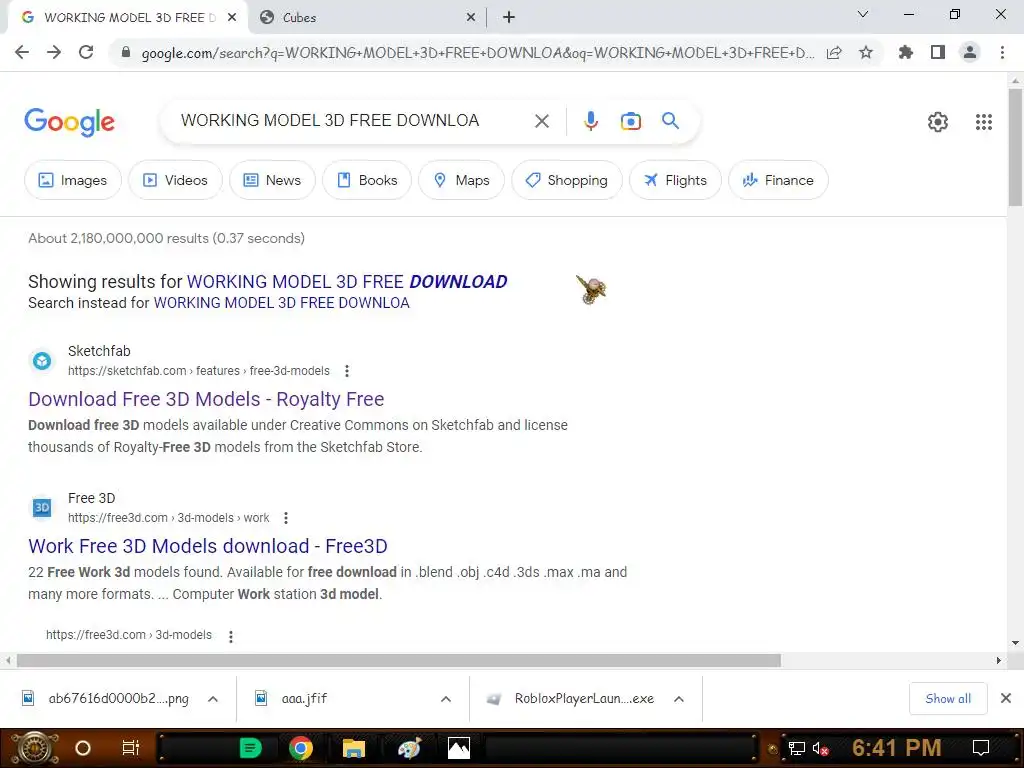The height and width of the screenshot is (768, 1024).
Task: Open Work Free 3D Models download - Free3D
Action: click(208, 546)
